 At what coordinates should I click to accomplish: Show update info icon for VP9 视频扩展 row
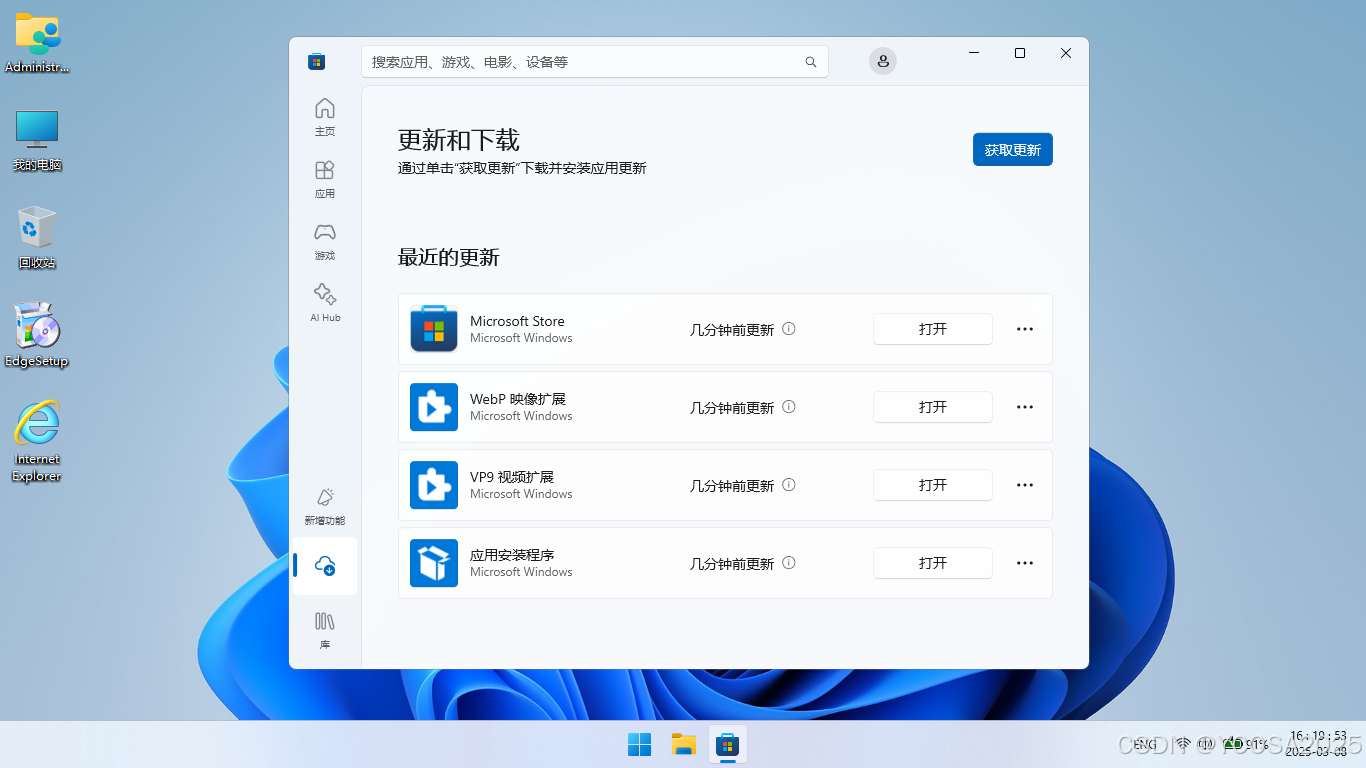point(789,484)
